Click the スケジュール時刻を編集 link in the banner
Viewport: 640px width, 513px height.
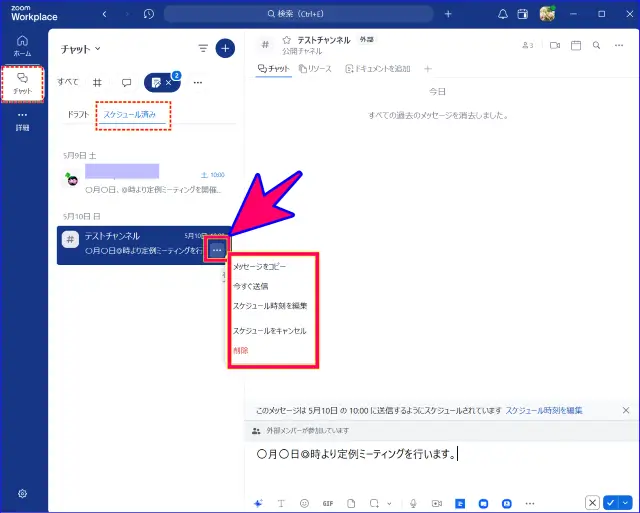(x=544, y=410)
